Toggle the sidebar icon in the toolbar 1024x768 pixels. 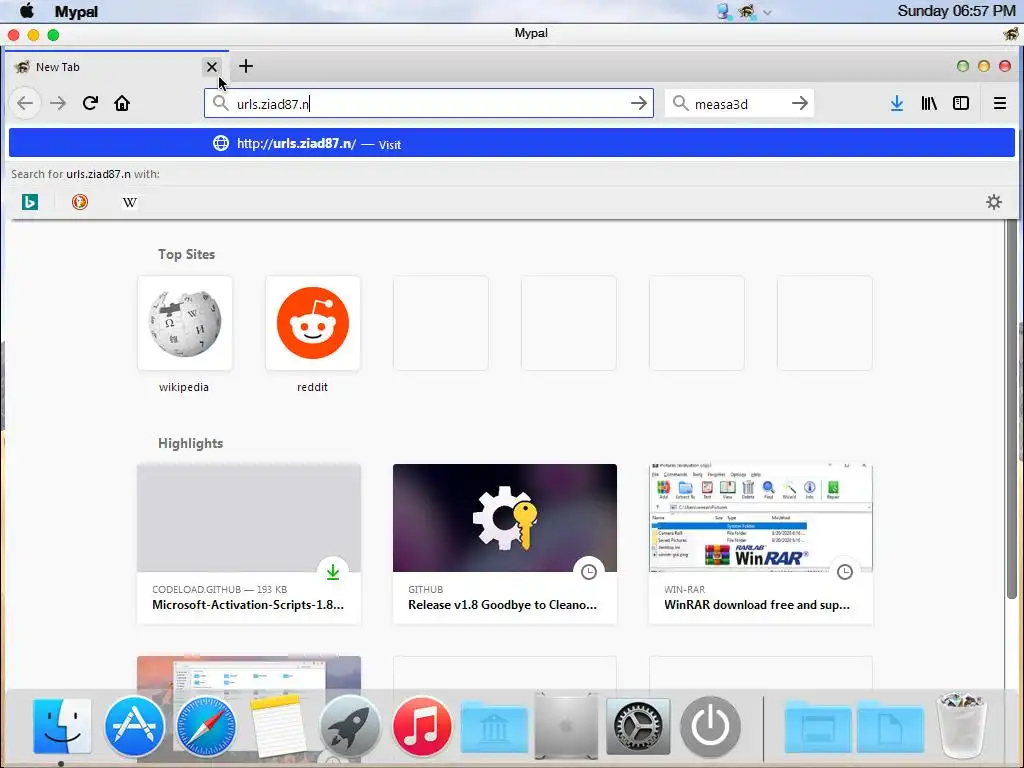(961, 103)
